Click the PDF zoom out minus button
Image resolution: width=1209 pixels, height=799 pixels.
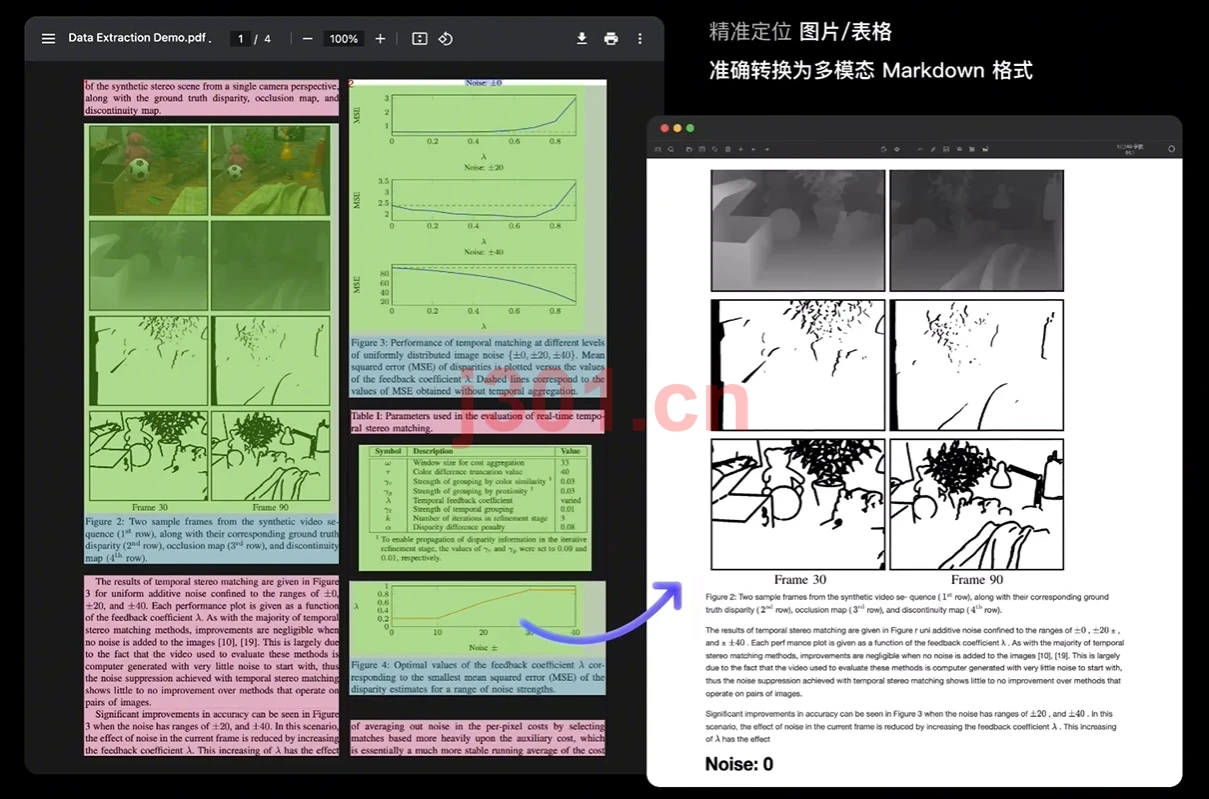tap(307, 39)
